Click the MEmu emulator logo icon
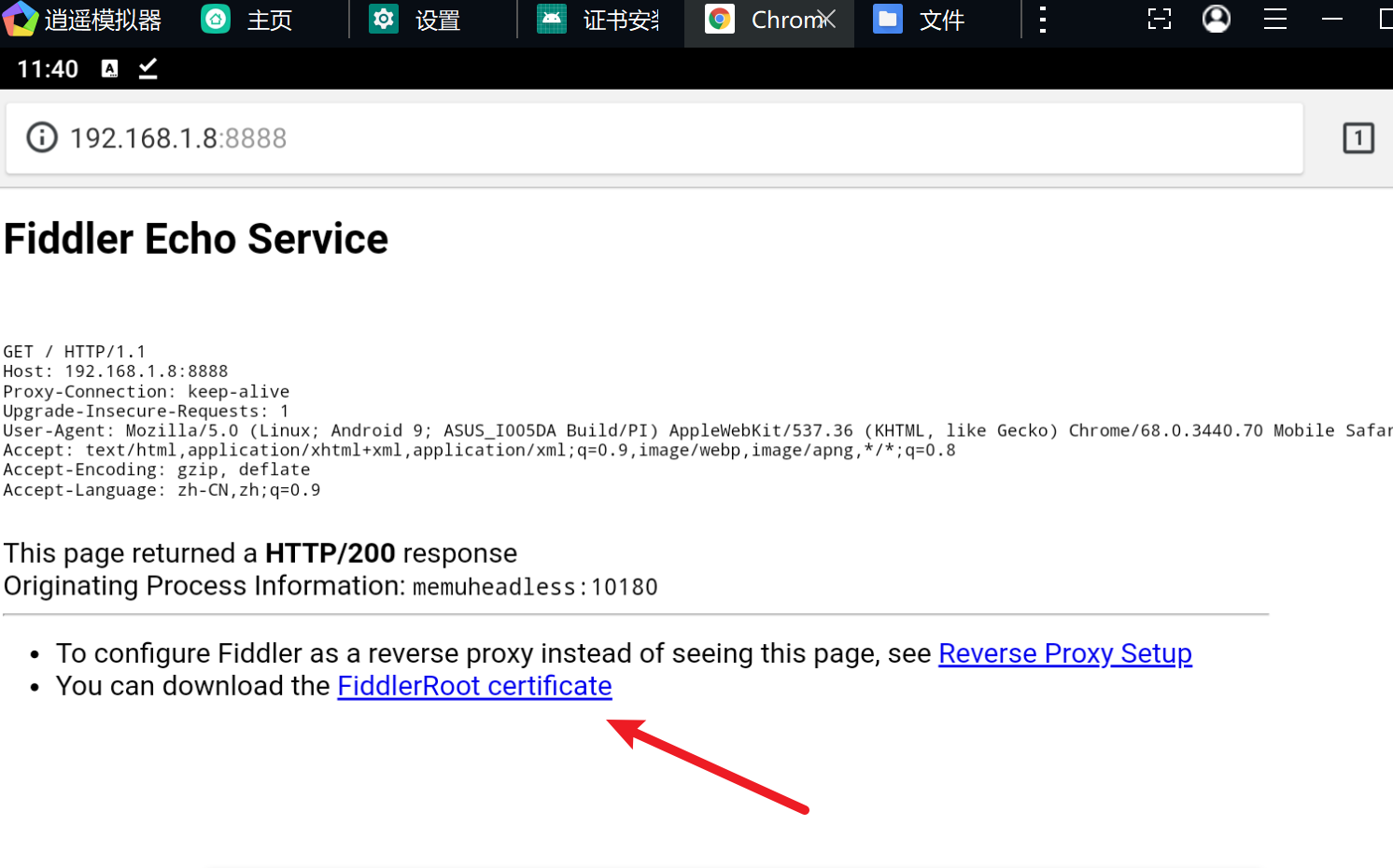This screenshot has height=868, width=1393. pyautogui.click(x=20, y=19)
